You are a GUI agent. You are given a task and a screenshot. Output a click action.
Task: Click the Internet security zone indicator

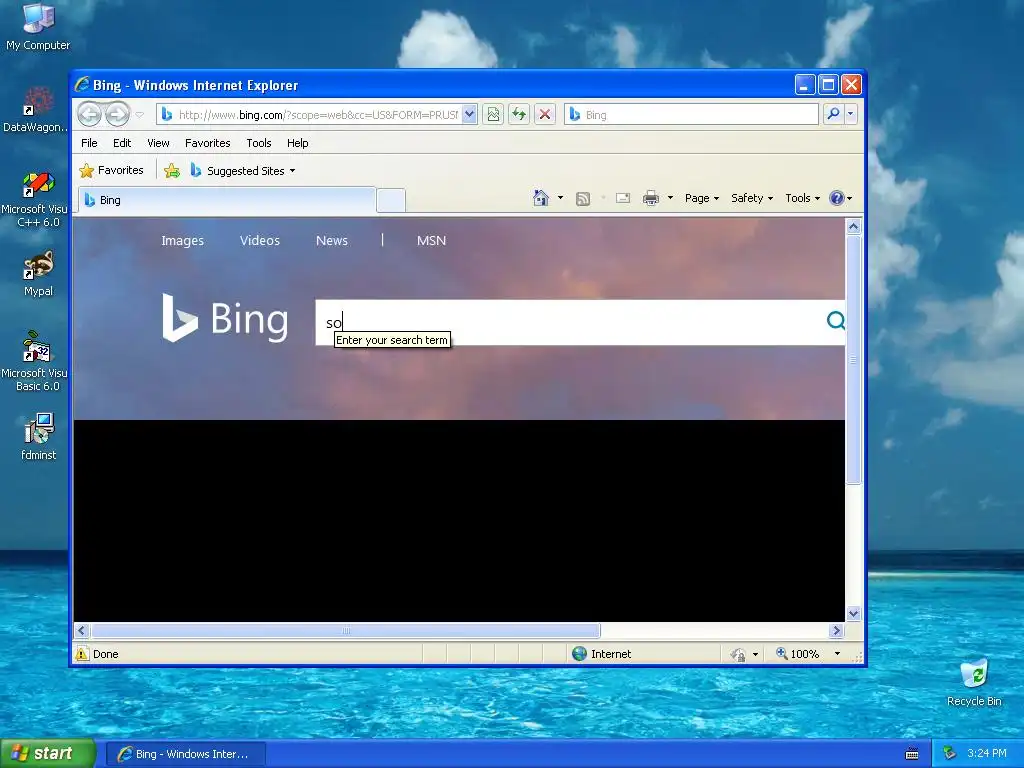click(x=601, y=654)
